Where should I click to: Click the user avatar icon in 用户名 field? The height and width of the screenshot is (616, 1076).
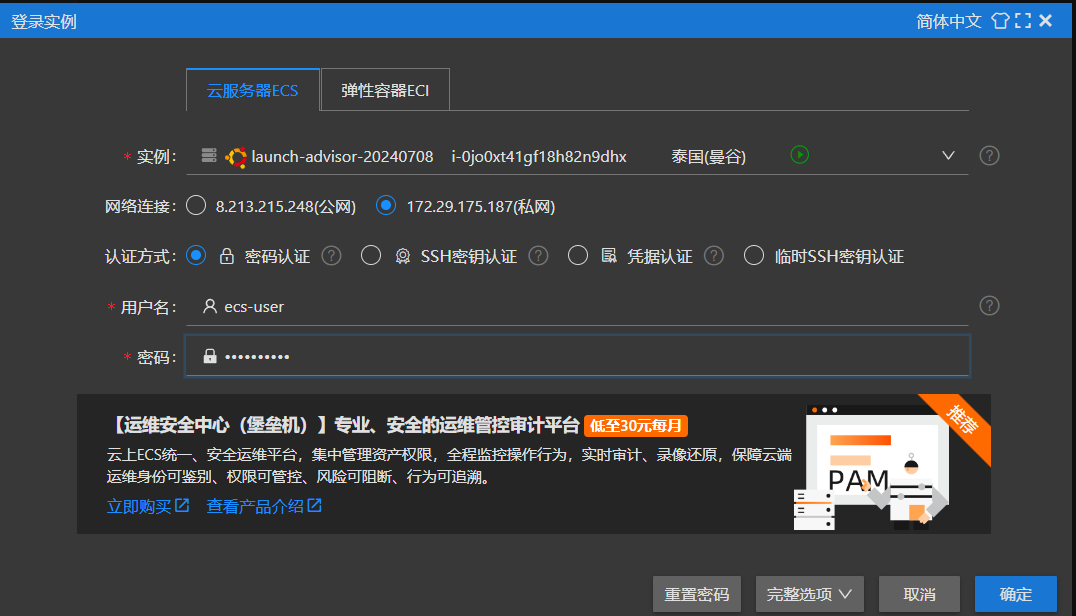pos(210,306)
